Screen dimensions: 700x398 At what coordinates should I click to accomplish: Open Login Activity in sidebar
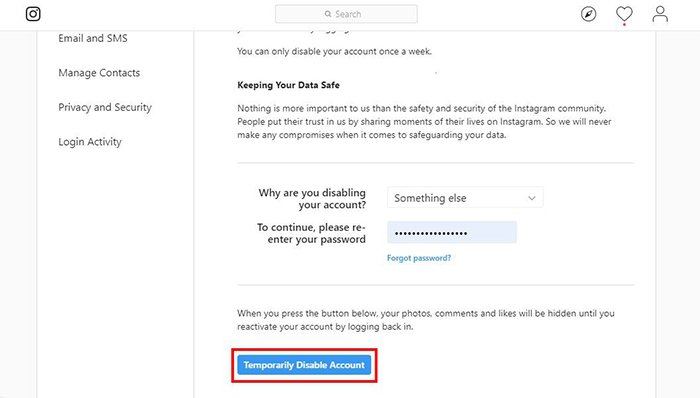pos(90,142)
